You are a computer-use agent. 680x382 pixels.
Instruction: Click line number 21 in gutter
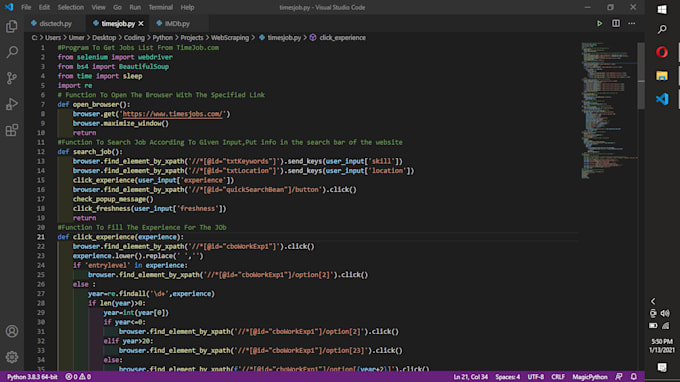(x=41, y=237)
